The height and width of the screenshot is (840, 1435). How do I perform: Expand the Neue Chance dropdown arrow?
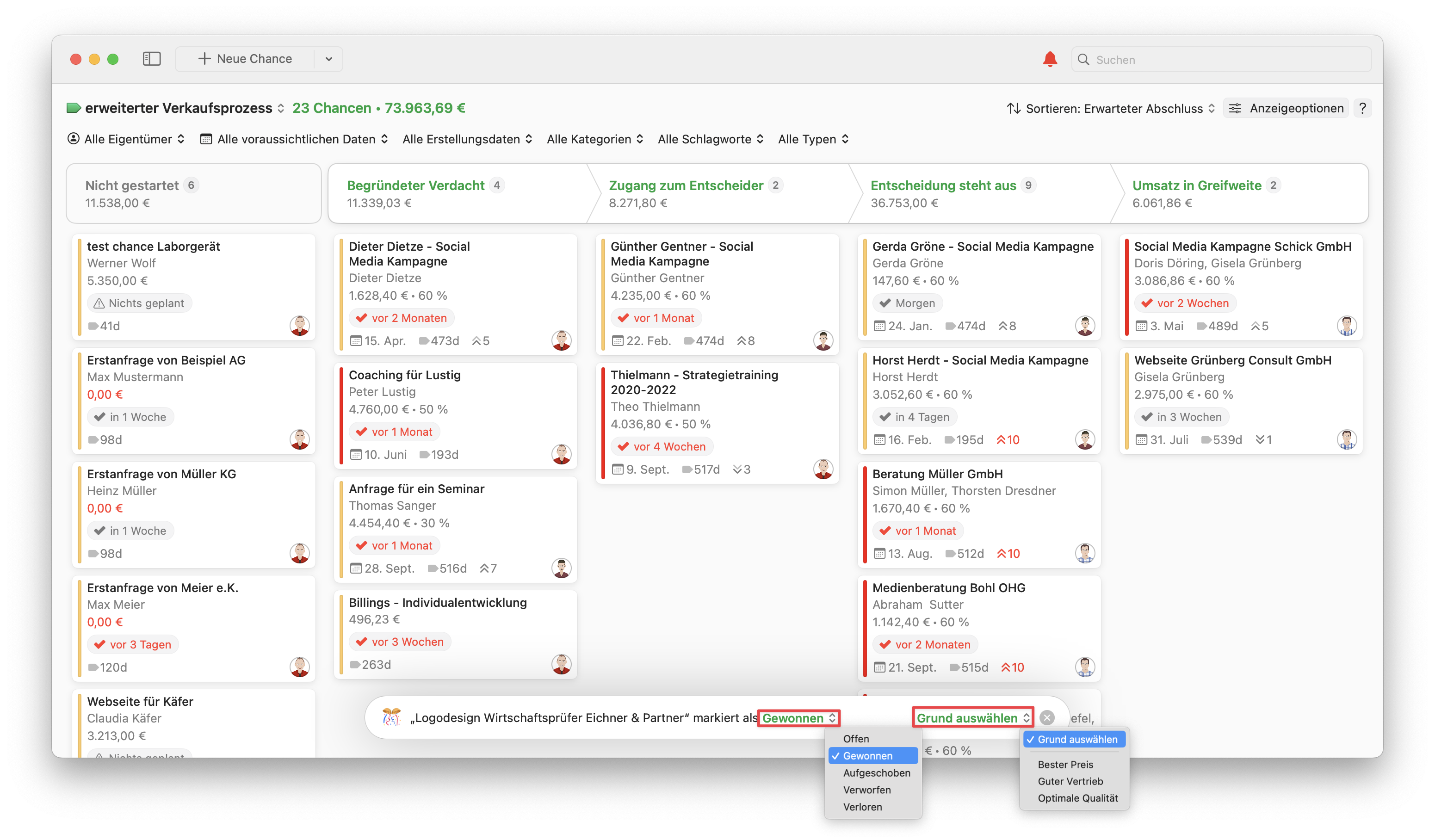click(328, 59)
